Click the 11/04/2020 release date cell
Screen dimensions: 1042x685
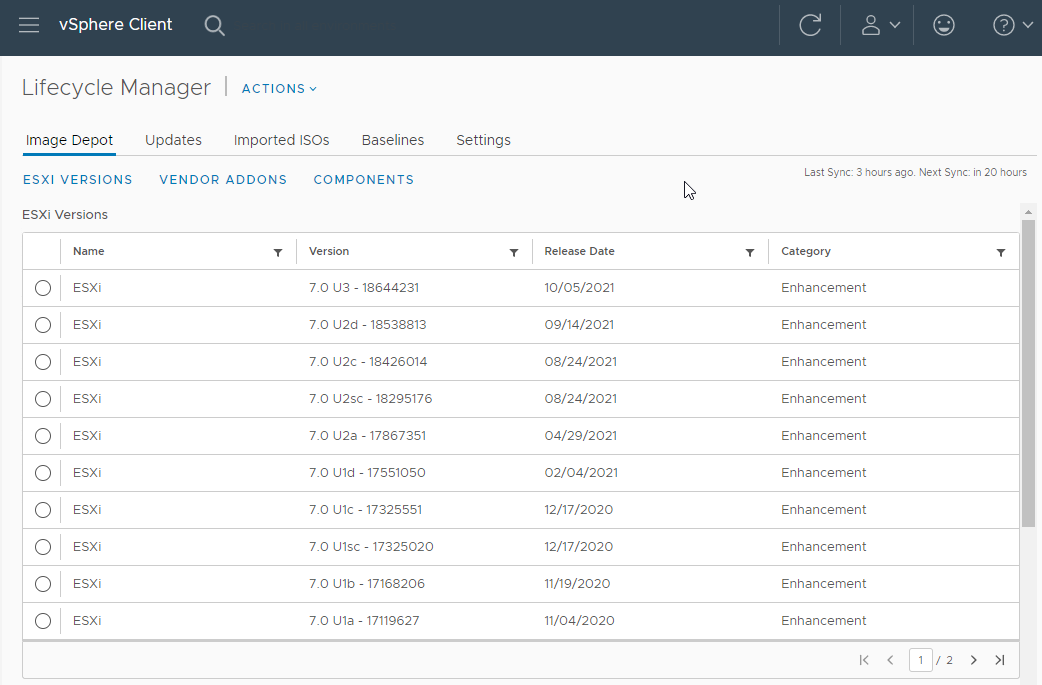point(579,621)
